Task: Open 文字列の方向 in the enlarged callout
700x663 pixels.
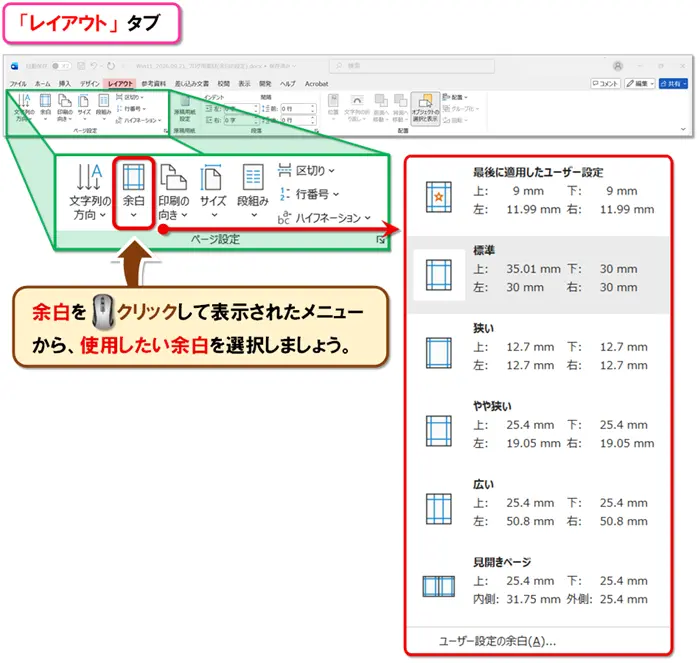Action: tap(89, 192)
